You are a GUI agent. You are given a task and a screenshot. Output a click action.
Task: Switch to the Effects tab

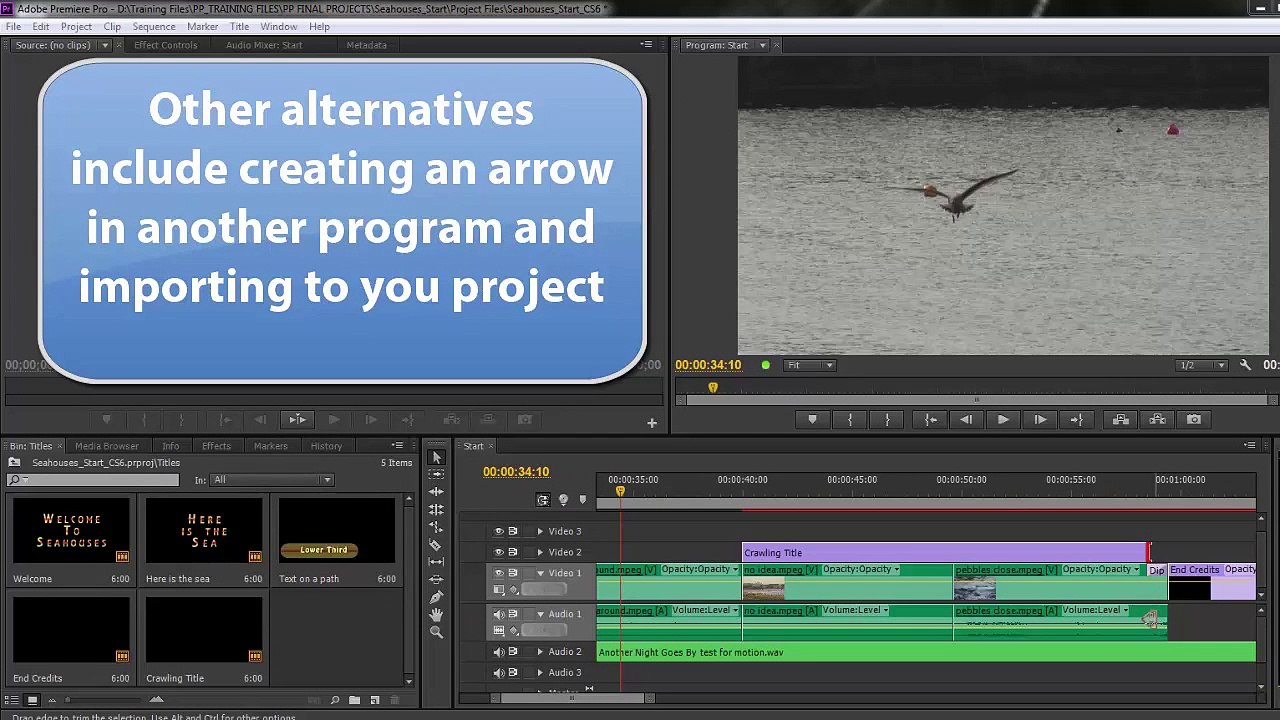tap(216, 446)
